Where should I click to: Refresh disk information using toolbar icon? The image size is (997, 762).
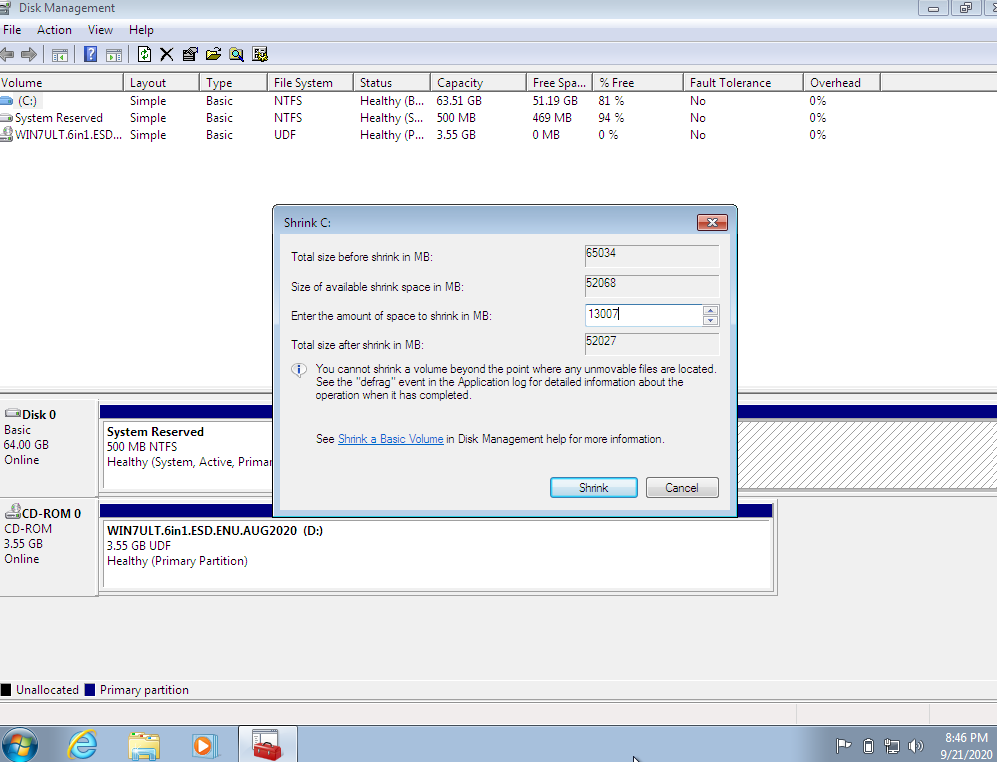[x=143, y=55]
